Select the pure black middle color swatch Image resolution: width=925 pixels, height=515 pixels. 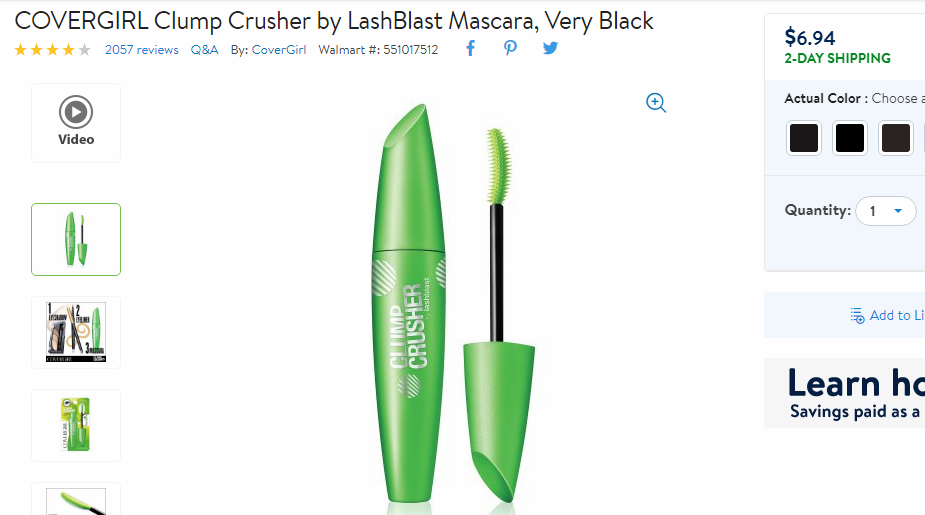[849, 138]
